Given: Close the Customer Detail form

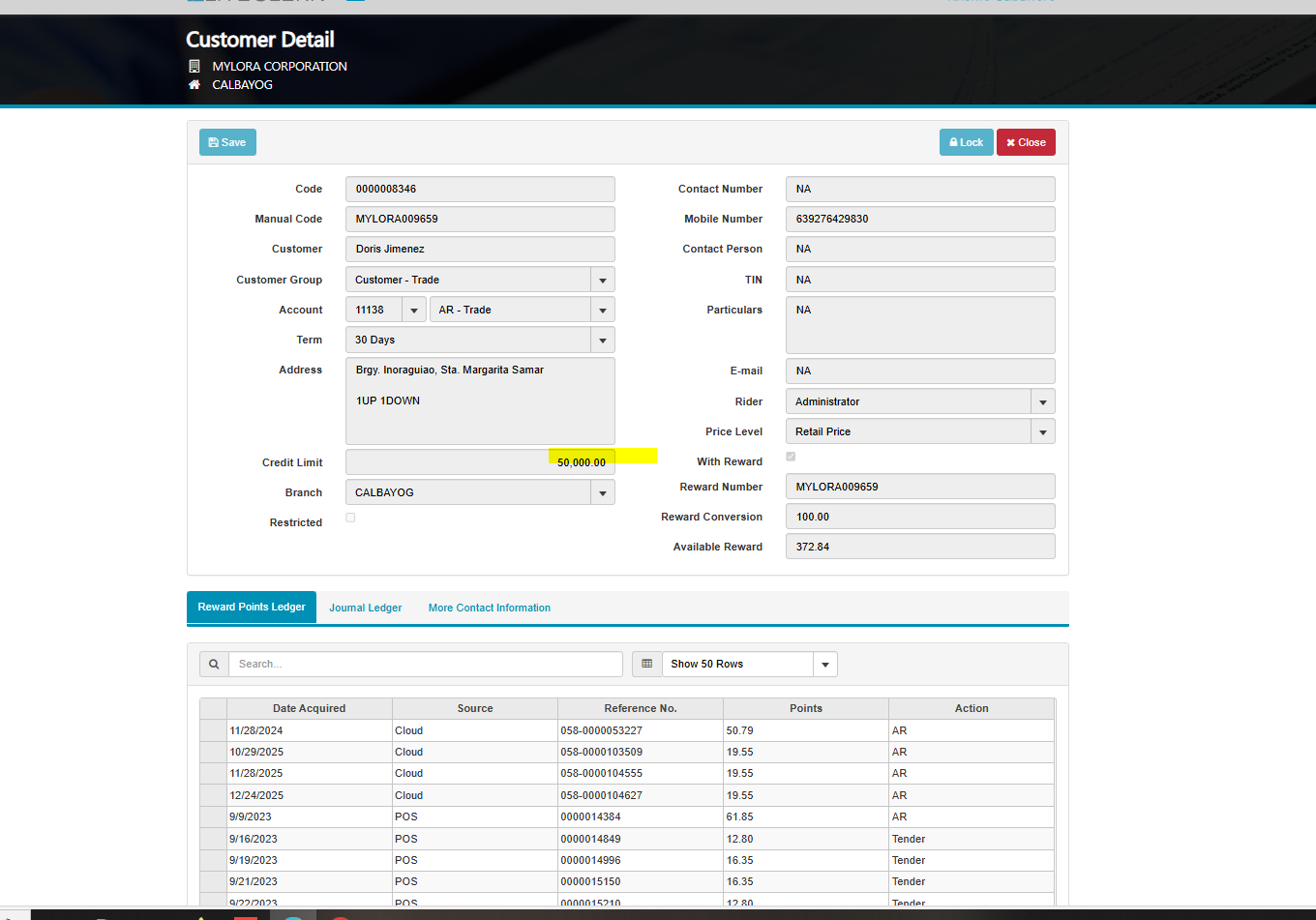Looking at the screenshot, I should click(x=1026, y=142).
